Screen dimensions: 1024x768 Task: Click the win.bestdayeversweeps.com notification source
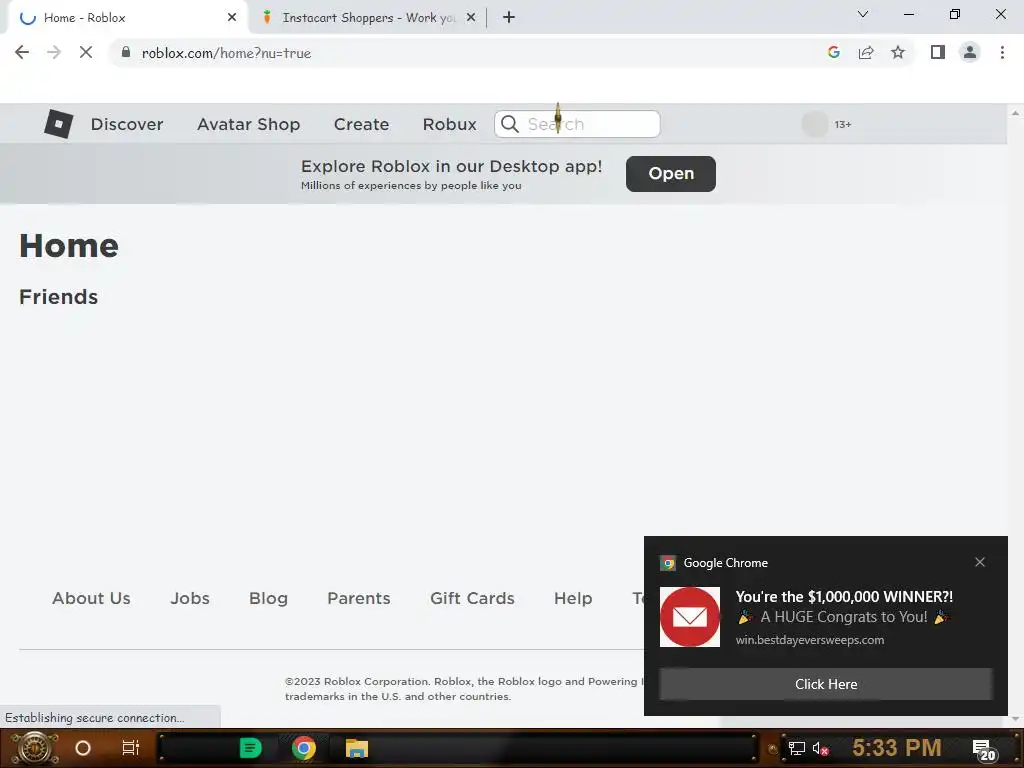[x=810, y=640]
